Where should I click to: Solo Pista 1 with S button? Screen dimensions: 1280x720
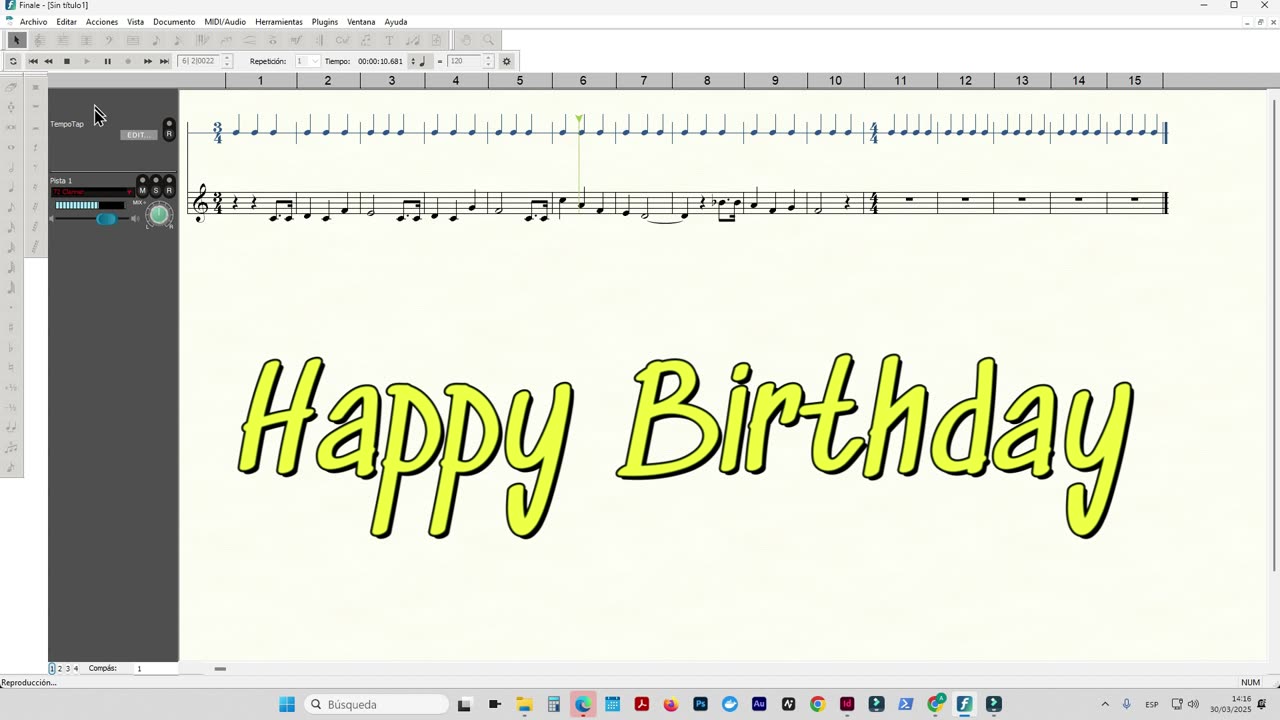tap(155, 190)
